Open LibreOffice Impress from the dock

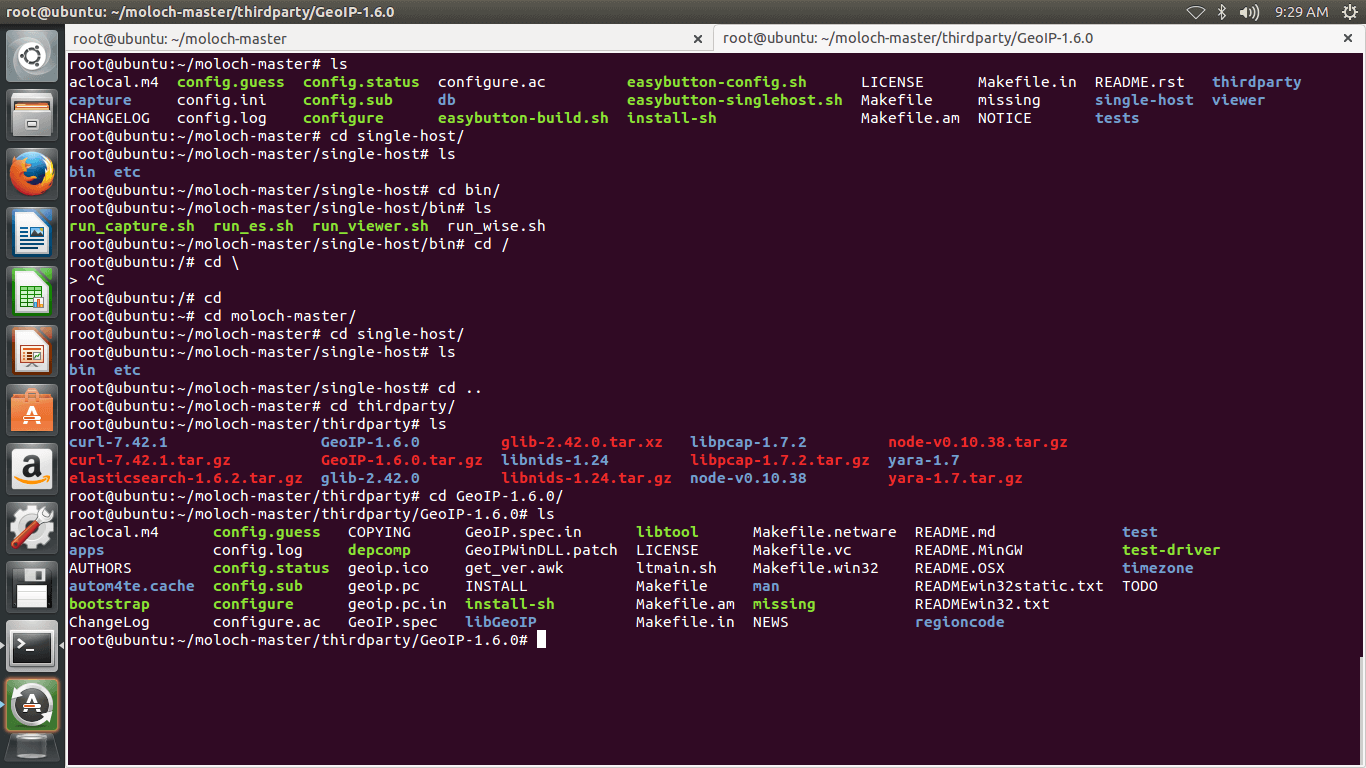[33, 351]
